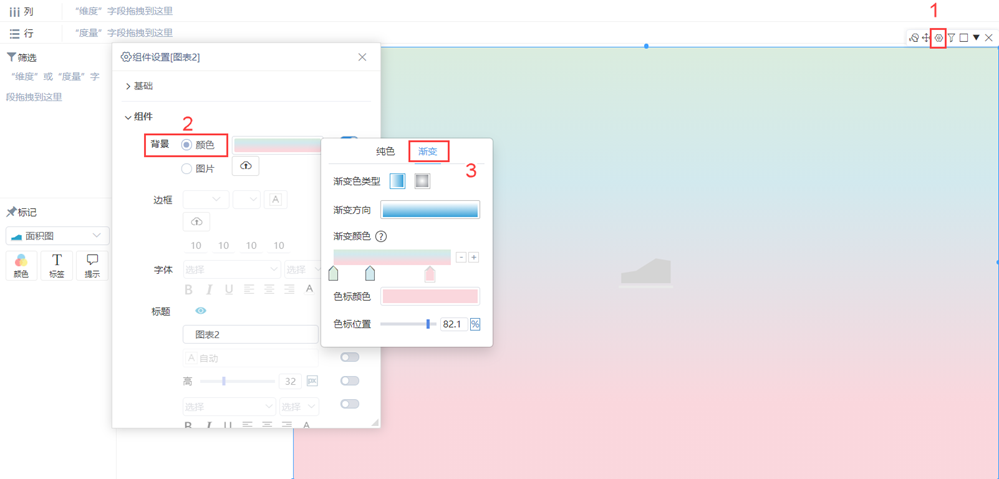This screenshot has width=999, height=479.
Task: Open the 字体 font size 选择 dropdown
Action: pyautogui.click(x=303, y=269)
